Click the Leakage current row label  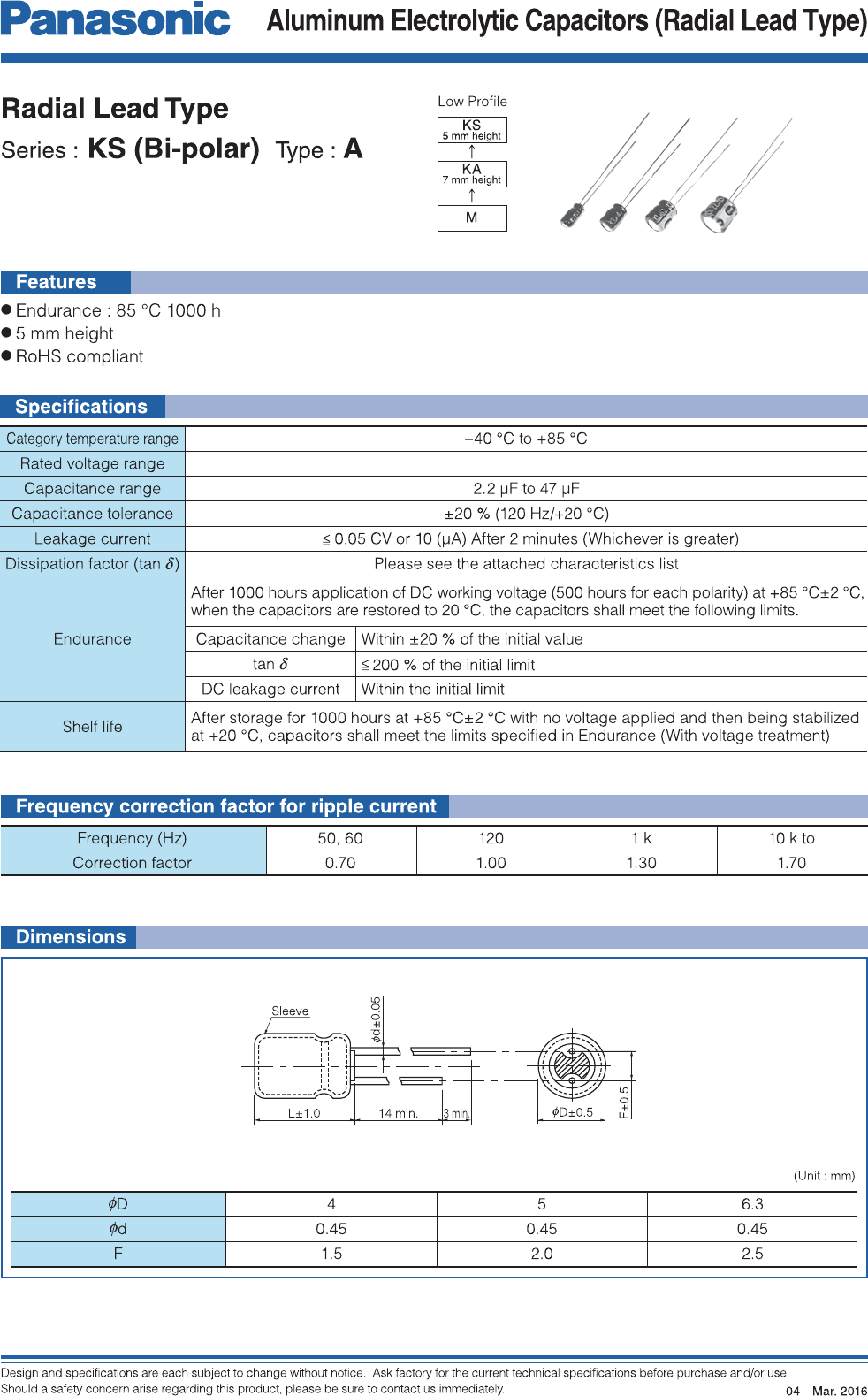point(93,538)
